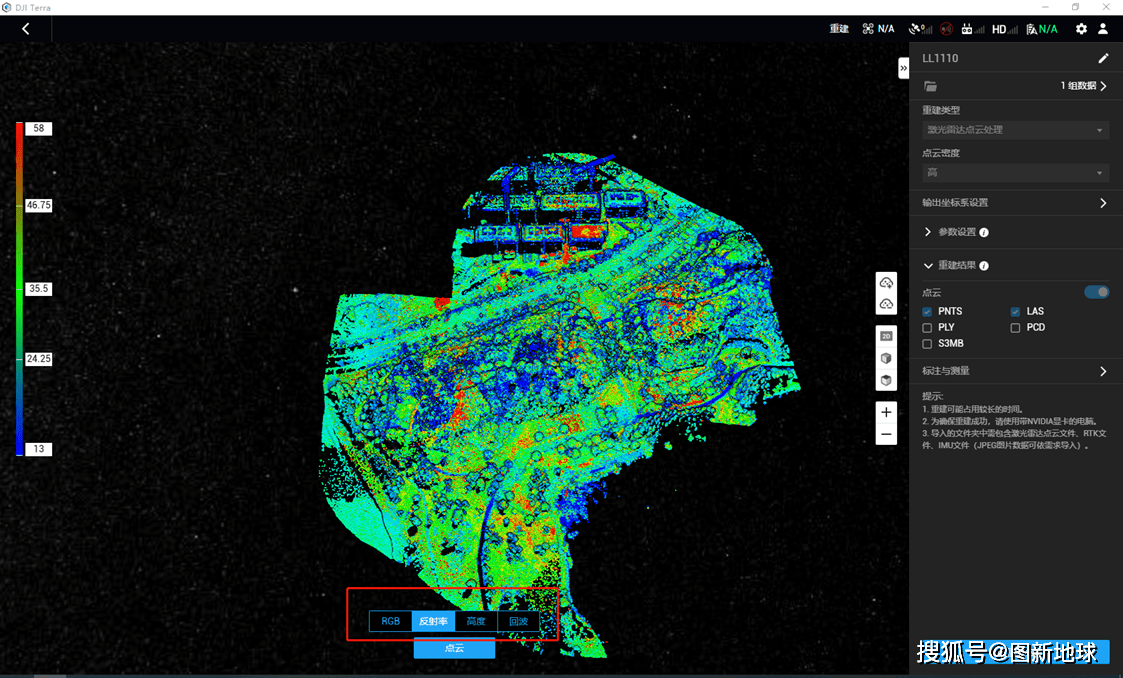Enable the PCD format checkbox
Screen dimensions: 1123x678
coord(1016,328)
